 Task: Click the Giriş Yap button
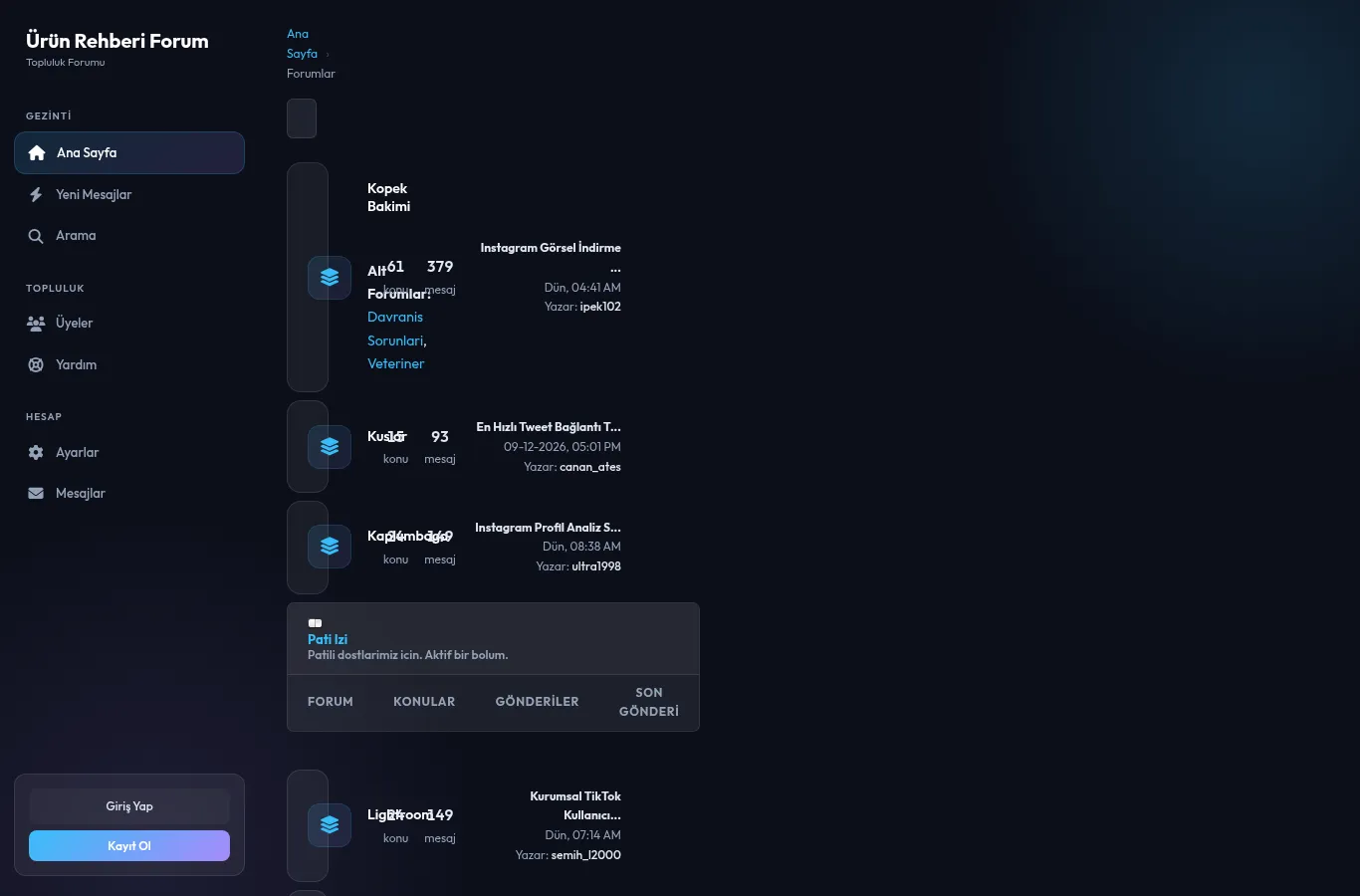(x=129, y=806)
